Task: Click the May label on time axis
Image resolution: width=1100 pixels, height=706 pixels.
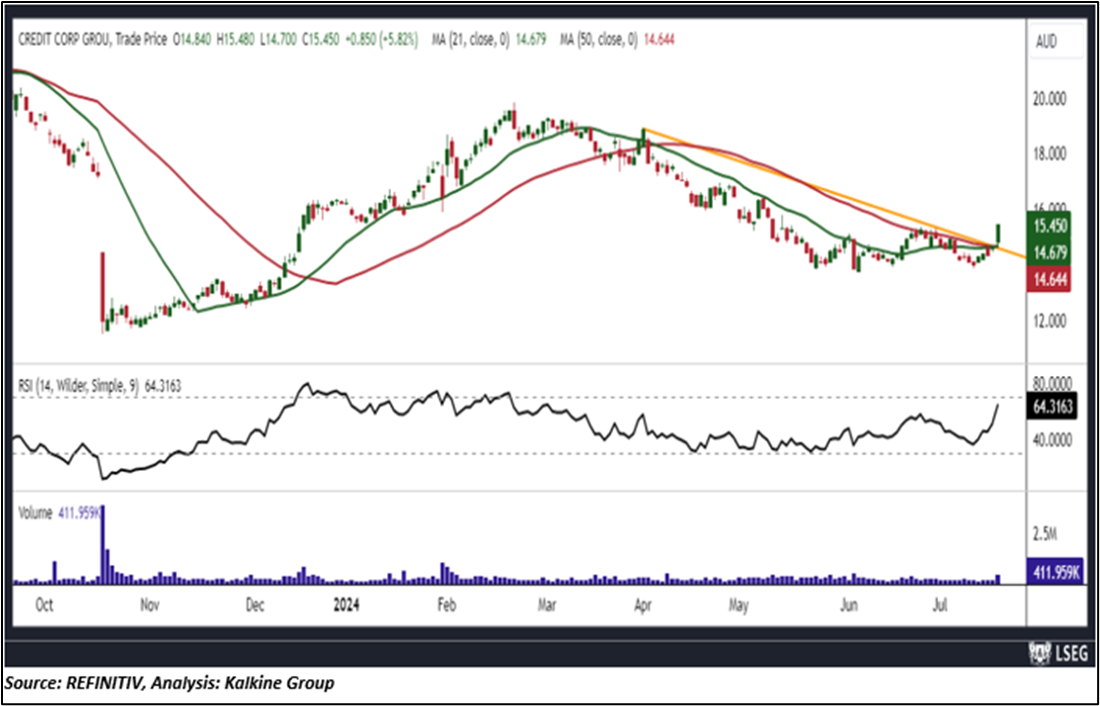Action: pos(738,606)
